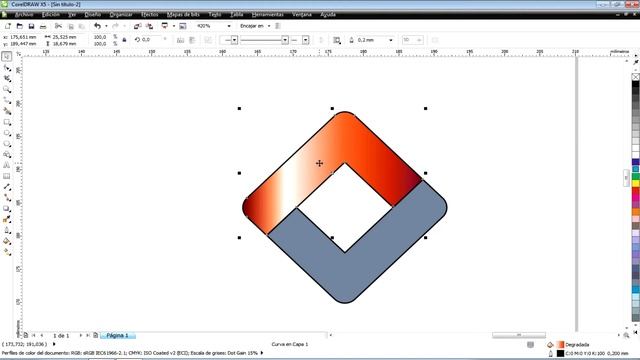Open the Herramientas menu

click(267, 14)
